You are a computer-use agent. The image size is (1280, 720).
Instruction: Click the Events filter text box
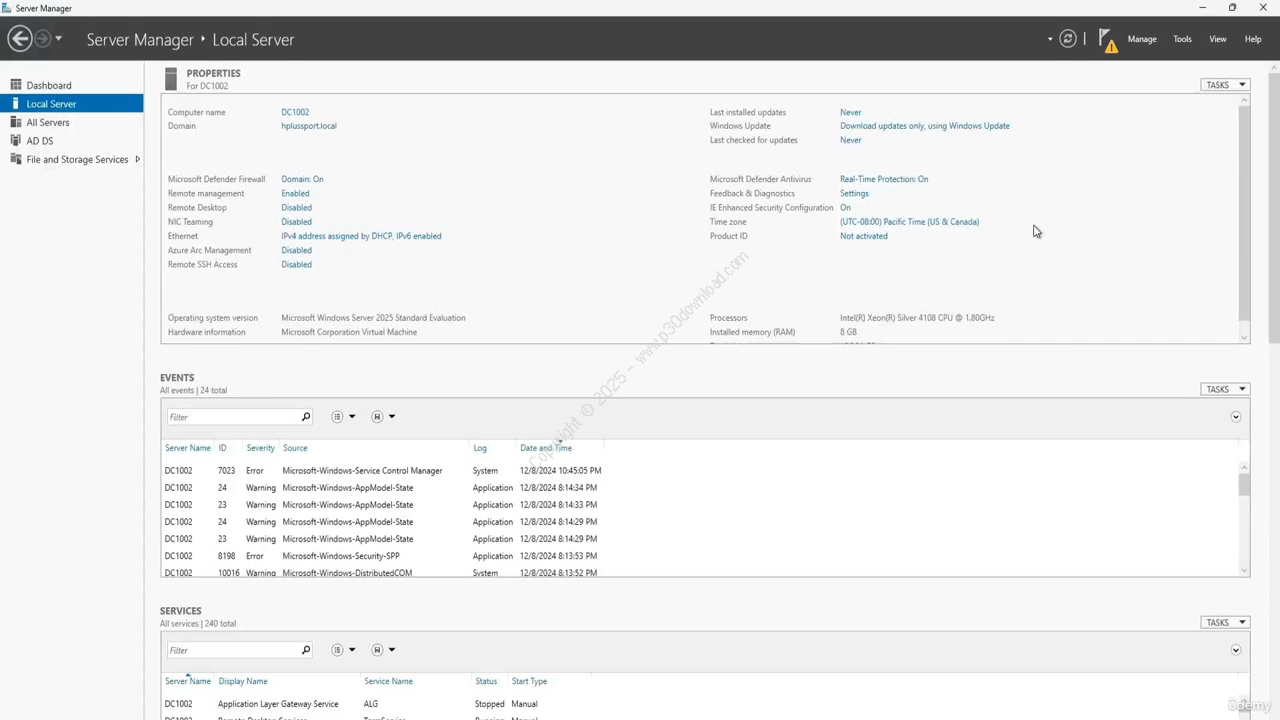click(233, 417)
